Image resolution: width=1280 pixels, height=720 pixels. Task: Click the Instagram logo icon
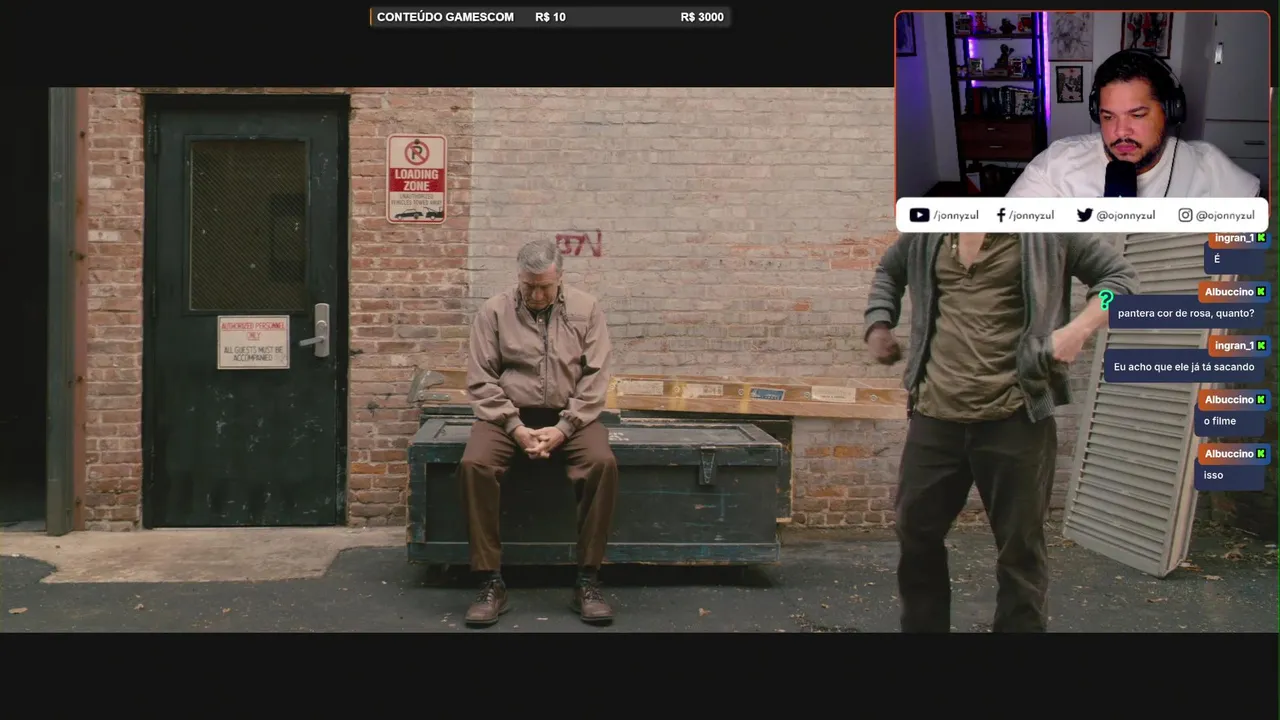coord(1185,215)
